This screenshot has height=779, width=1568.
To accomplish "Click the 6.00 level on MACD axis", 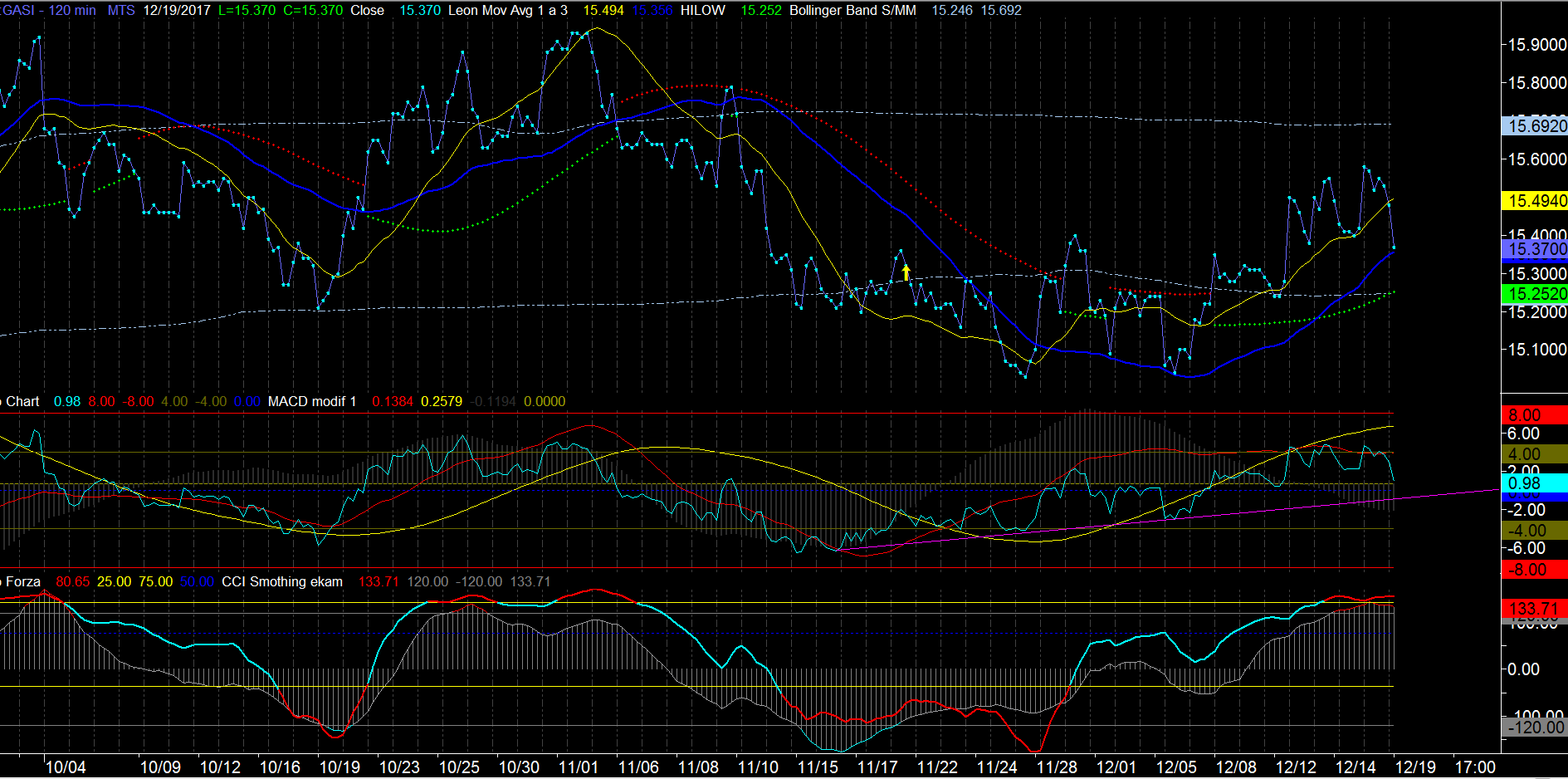I will coord(1524,434).
